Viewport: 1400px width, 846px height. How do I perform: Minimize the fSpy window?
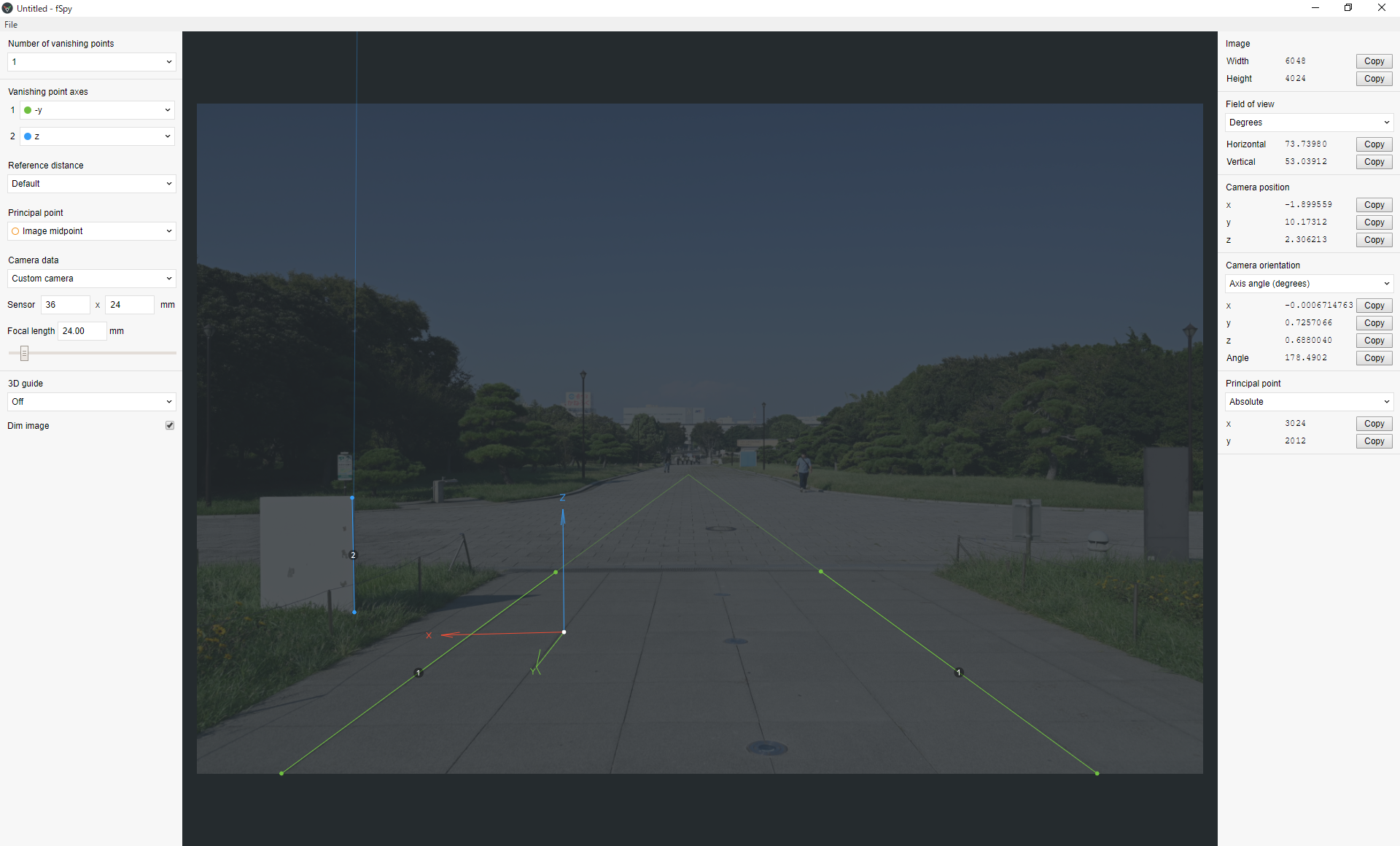point(1315,8)
